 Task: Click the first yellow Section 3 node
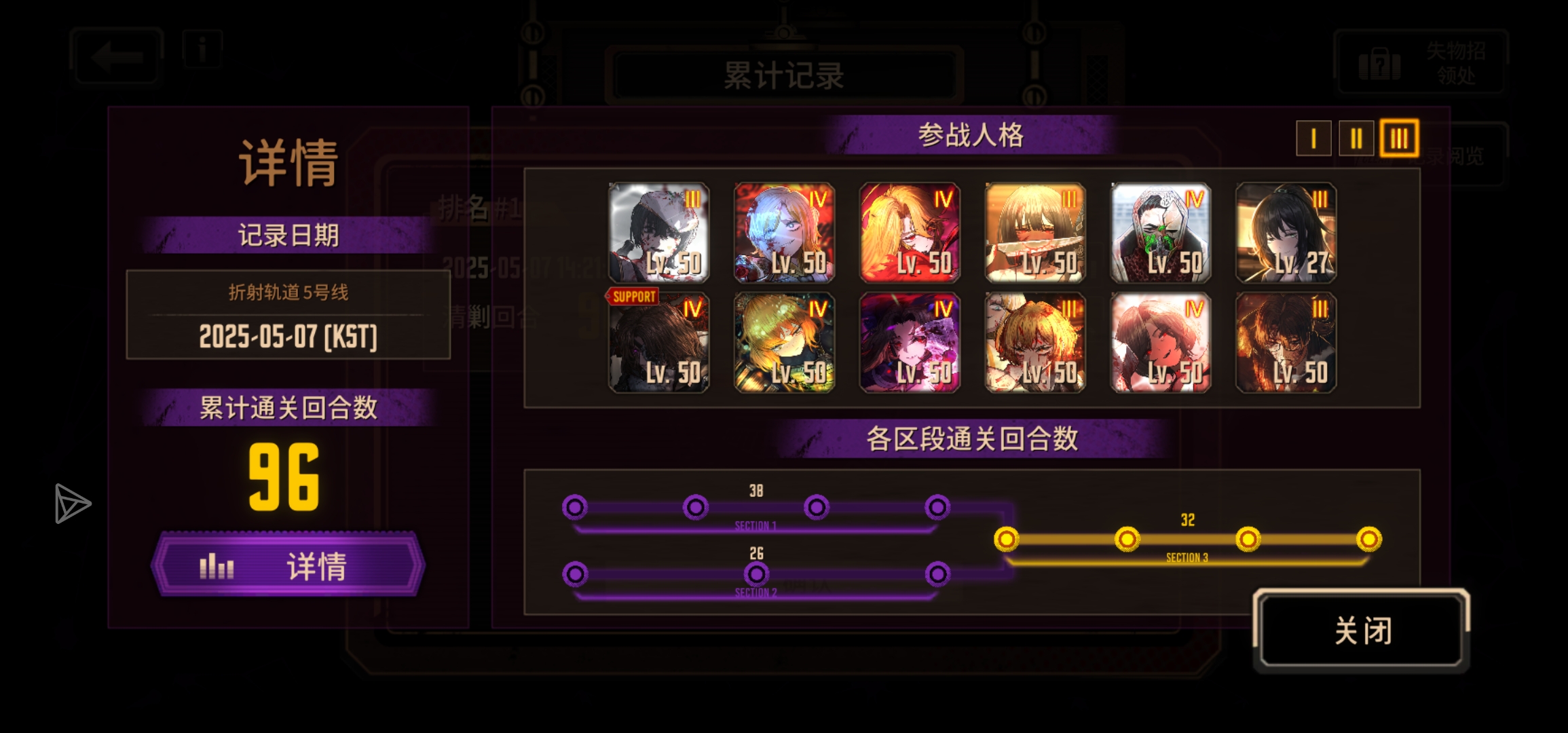click(x=1006, y=539)
